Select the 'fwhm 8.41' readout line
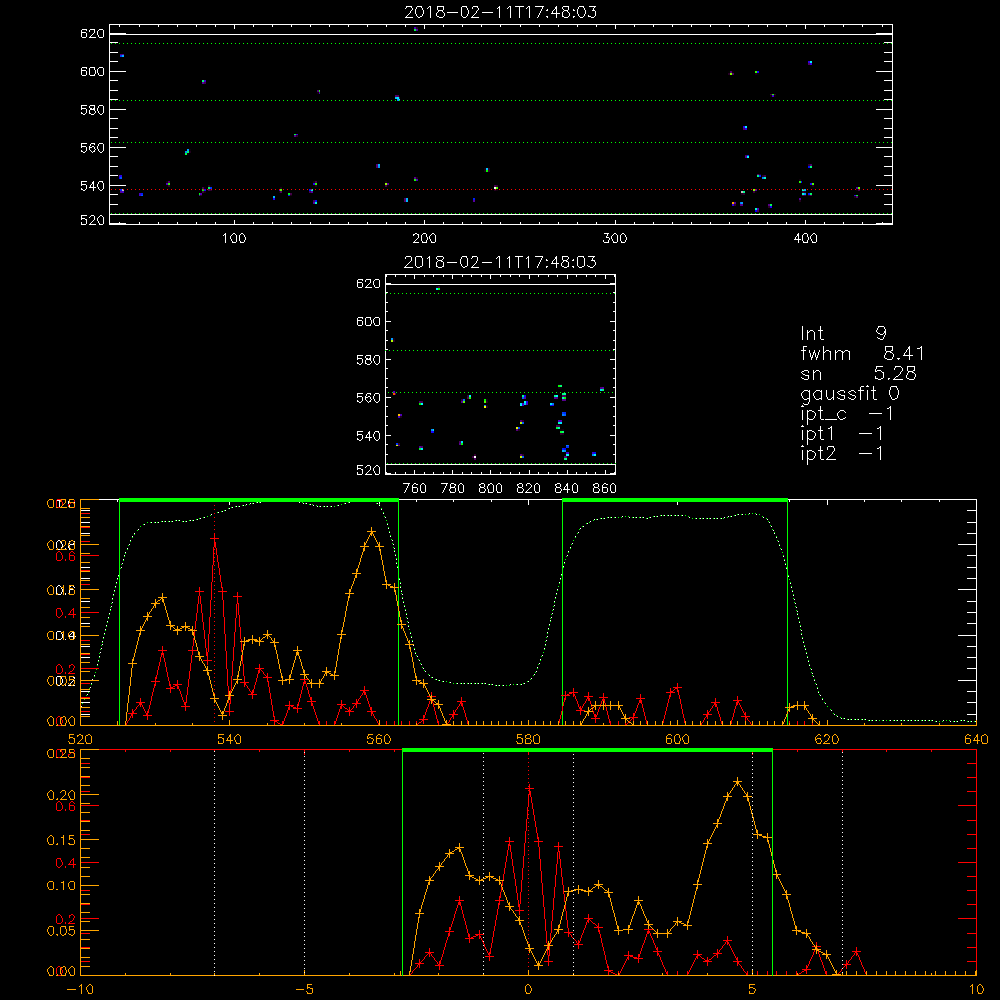The width and height of the screenshot is (1000, 1000). click(862, 353)
